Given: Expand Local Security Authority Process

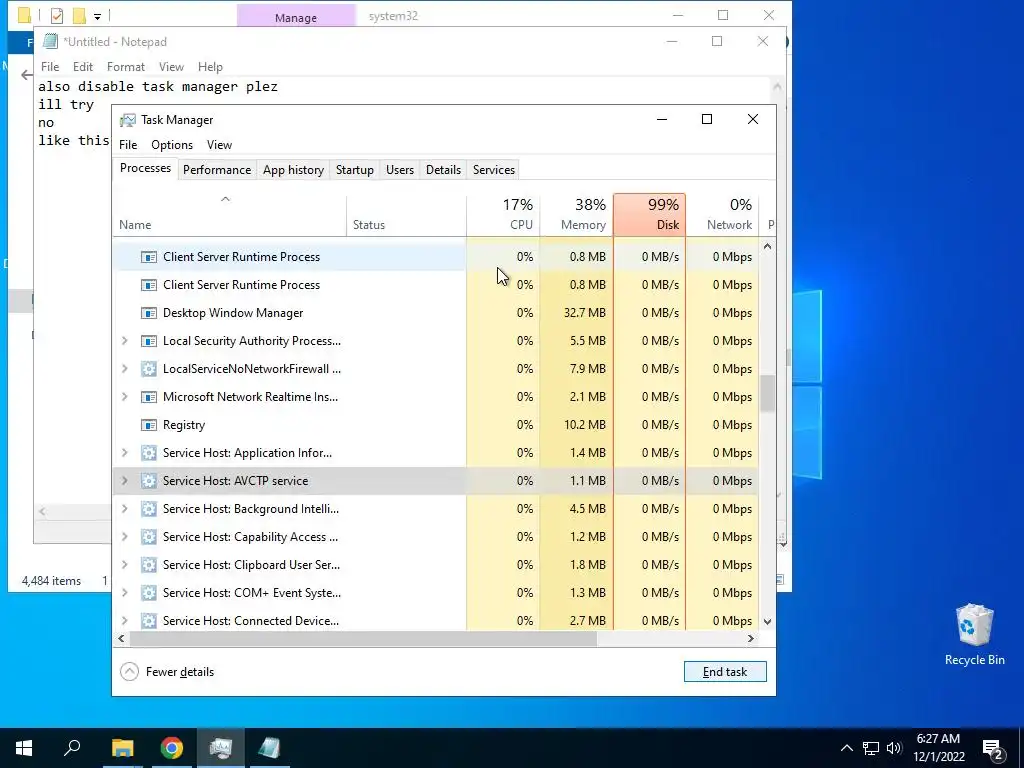Looking at the screenshot, I should click(x=125, y=341).
